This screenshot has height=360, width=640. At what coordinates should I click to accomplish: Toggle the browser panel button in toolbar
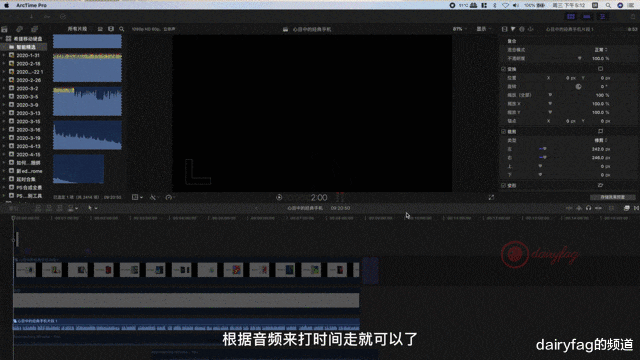pos(571,17)
